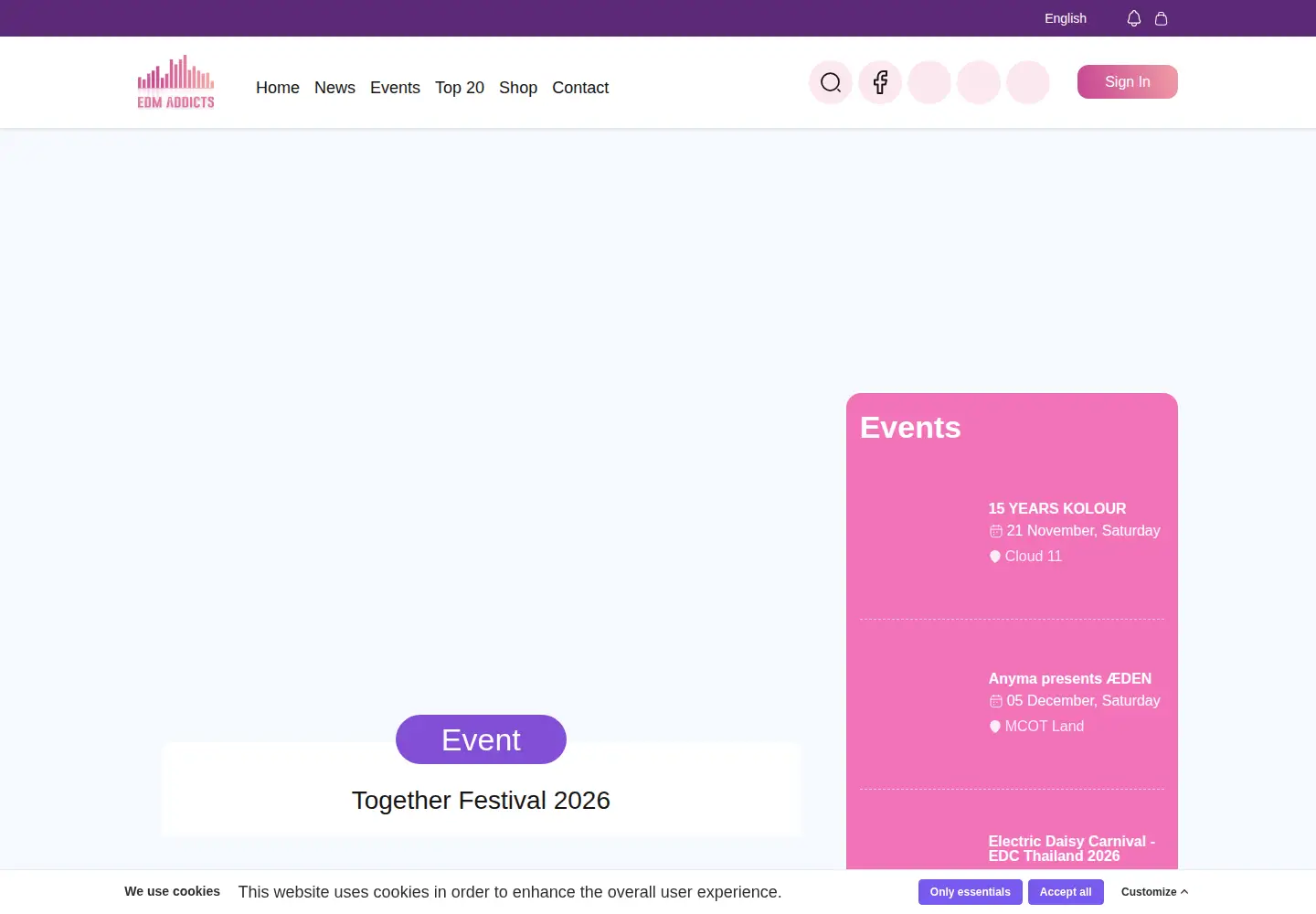This screenshot has height=914, width=1316.
Task: Open Electric Daisy Carnival - EDC Thailand 2026
Action: tap(1072, 848)
